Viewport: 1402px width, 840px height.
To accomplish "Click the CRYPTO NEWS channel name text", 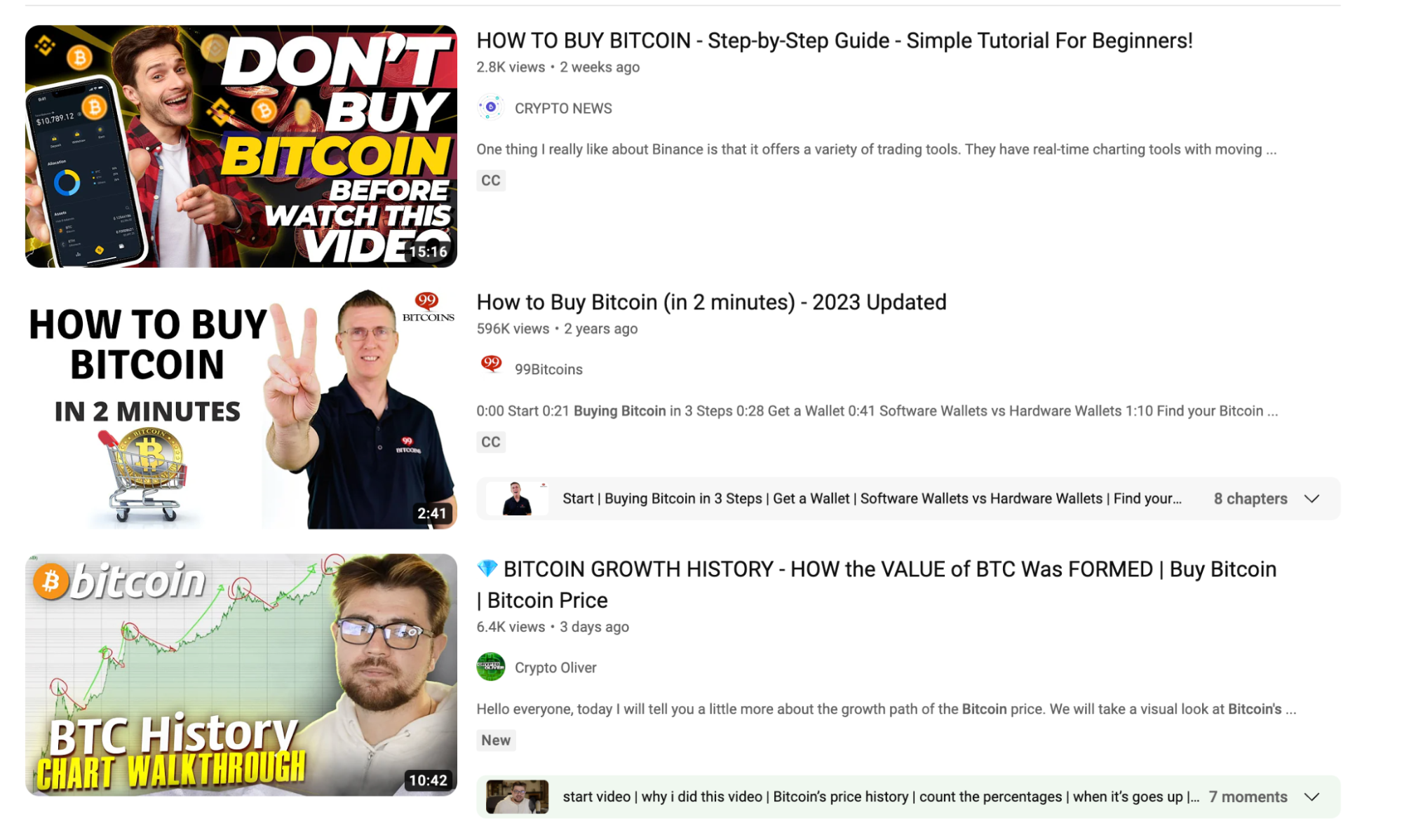I will [x=563, y=108].
